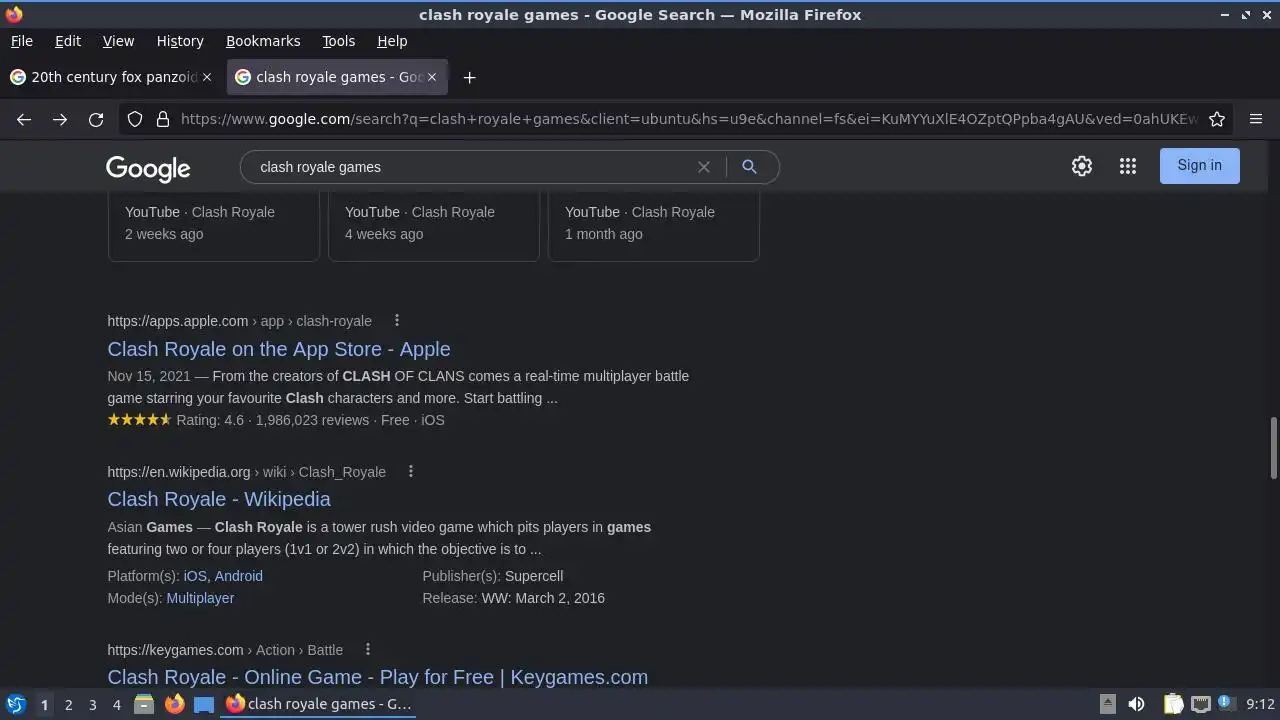Grab the page vertical scrollbar thumb
Image resolution: width=1280 pixels, height=720 pixels.
[x=1273, y=448]
